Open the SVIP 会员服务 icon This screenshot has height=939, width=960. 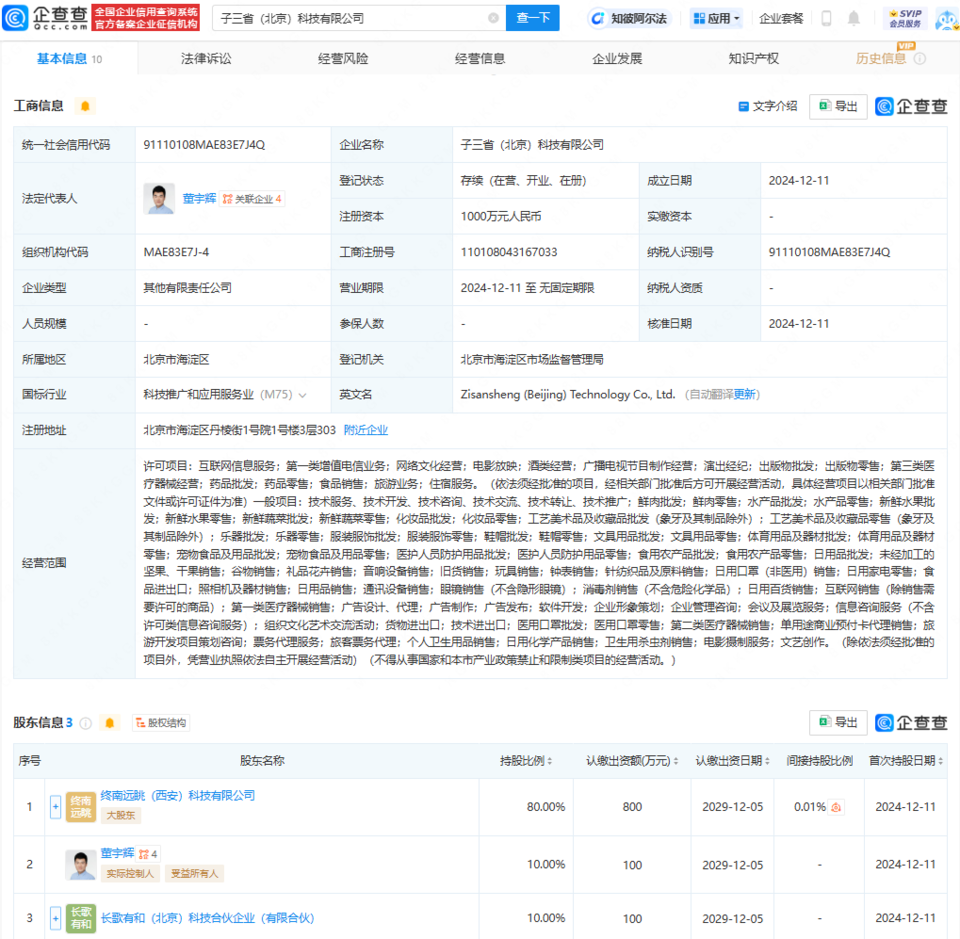pyautogui.click(x=905, y=18)
